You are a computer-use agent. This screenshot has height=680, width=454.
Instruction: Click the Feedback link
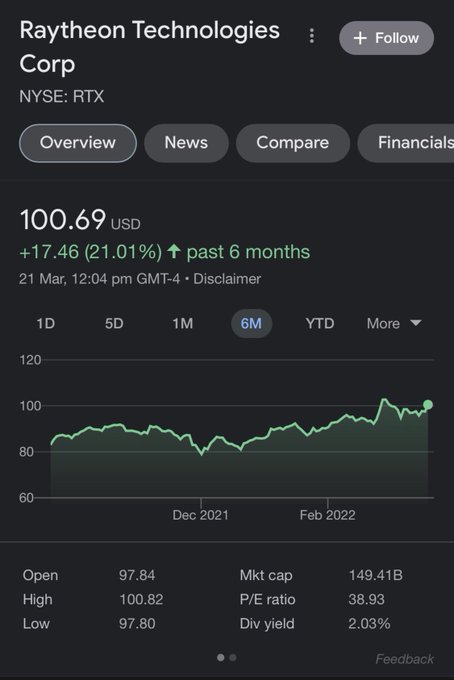(x=404, y=659)
